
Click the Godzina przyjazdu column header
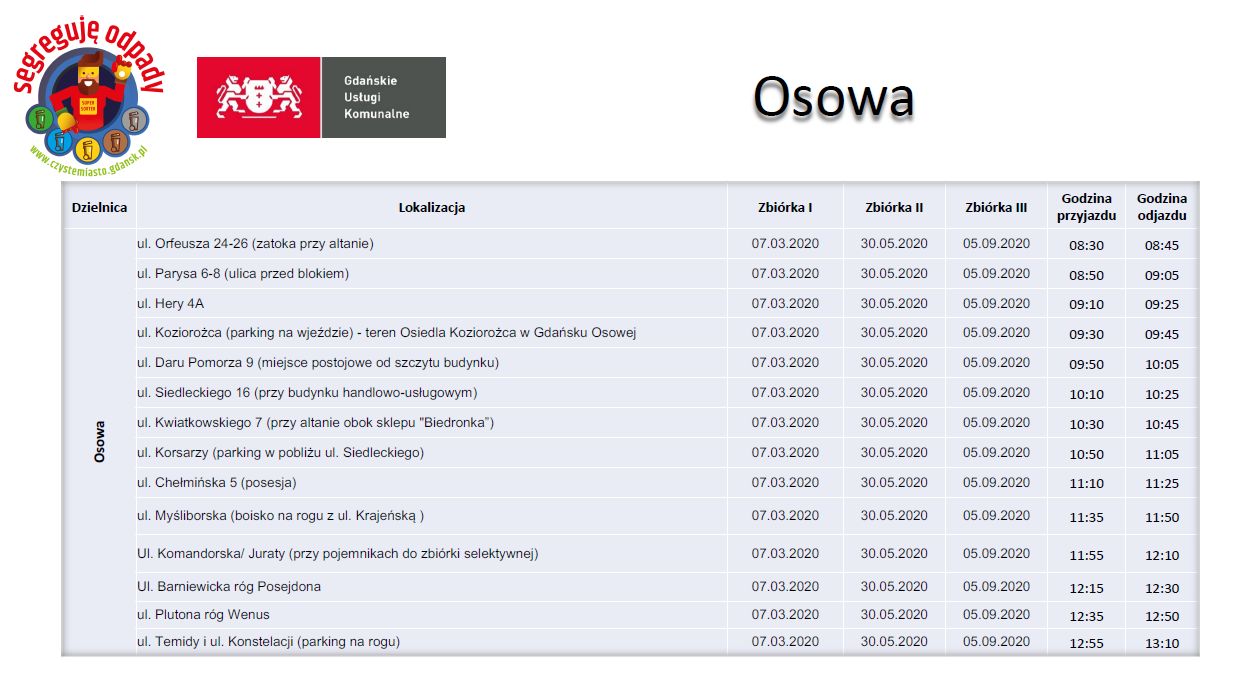[1086, 207]
